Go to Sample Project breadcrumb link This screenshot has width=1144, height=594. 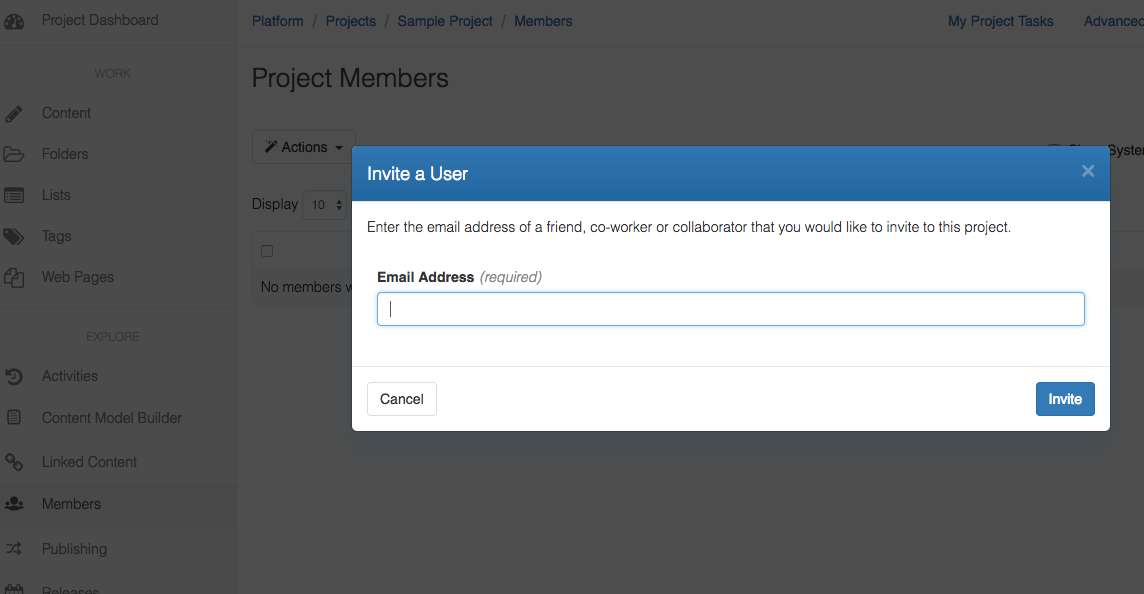tap(445, 21)
